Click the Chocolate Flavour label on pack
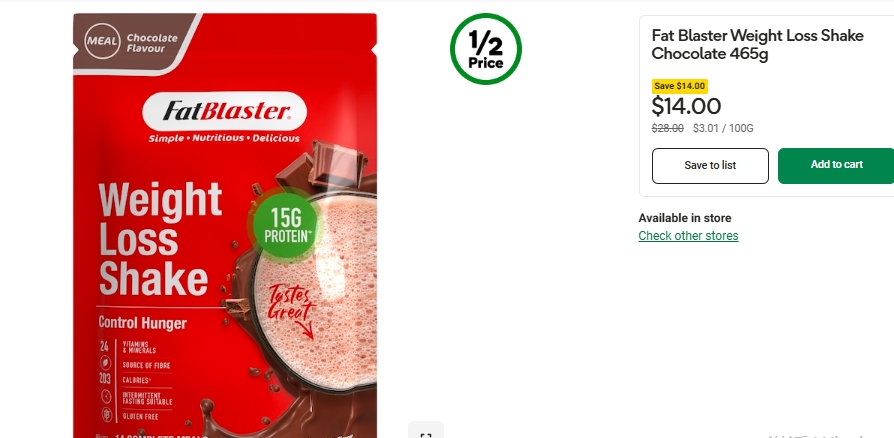Viewport: 894px width, 438px height. tap(152, 43)
